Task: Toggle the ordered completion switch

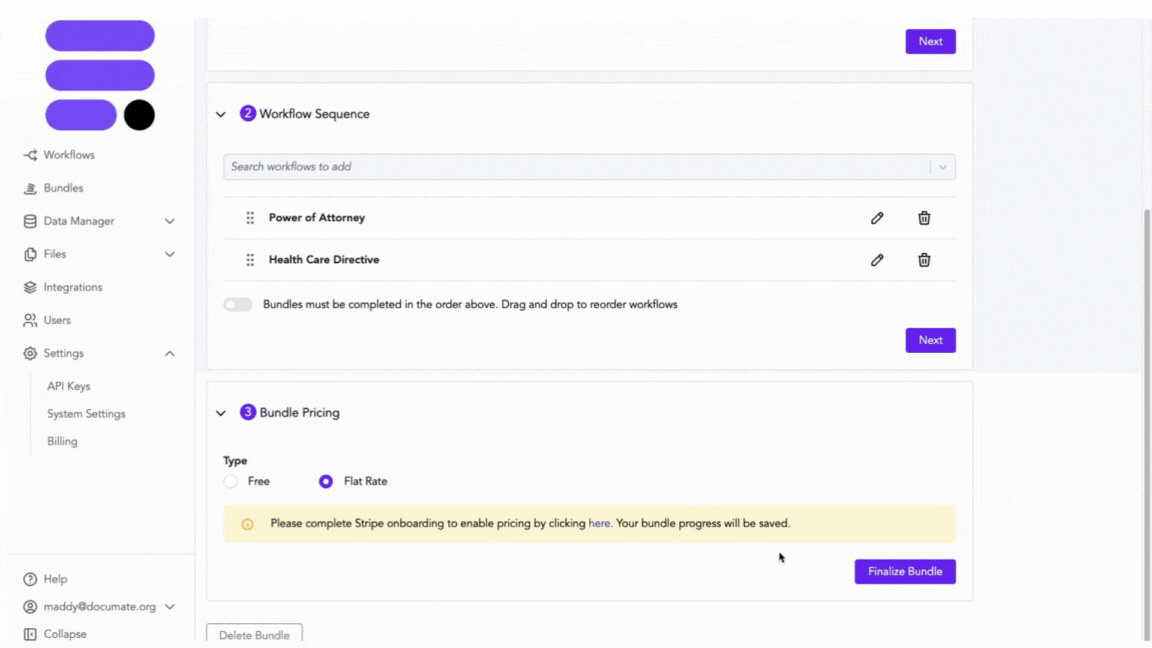Action: 238,304
